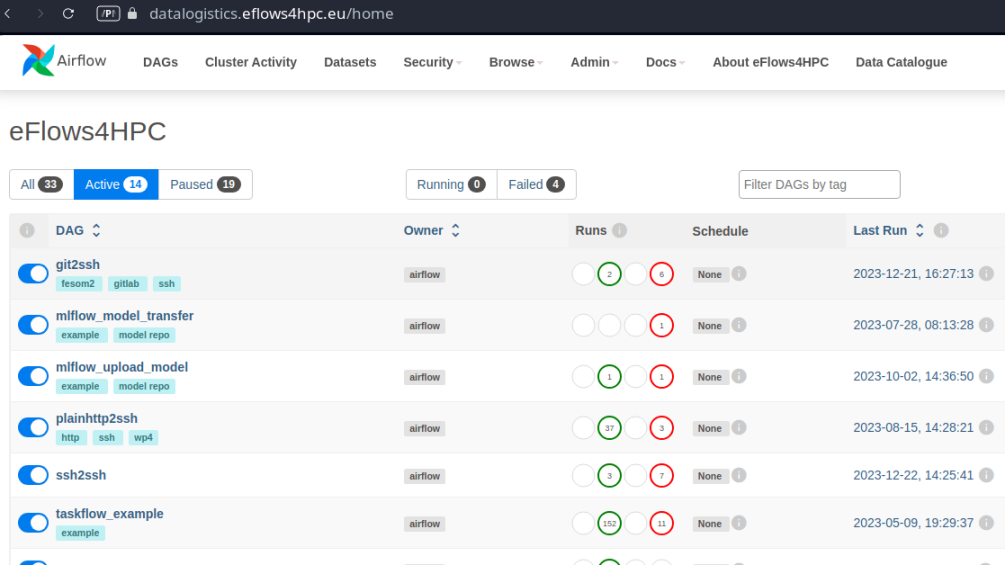Click the info icon next to Last Run header
Viewport: 1005px width, 565px height.
941,231
